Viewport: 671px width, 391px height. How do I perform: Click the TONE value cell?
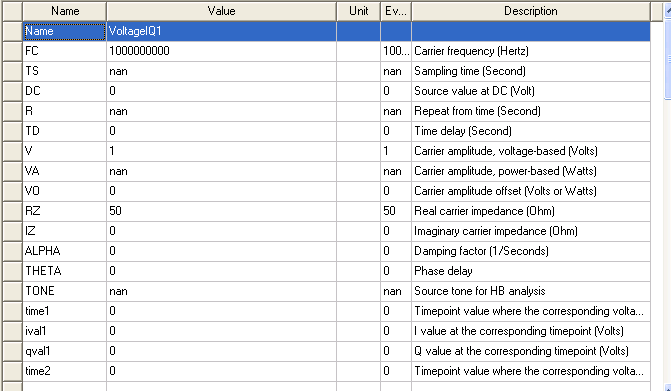pyautogui.click(x=221, y=291)
